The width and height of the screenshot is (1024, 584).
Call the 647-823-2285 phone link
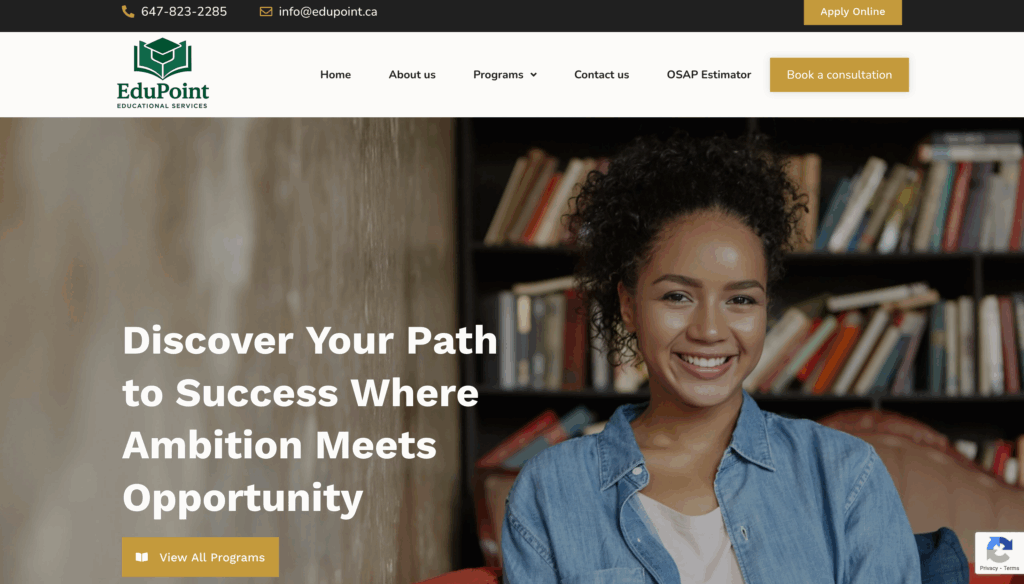click(x=184, y=12)
